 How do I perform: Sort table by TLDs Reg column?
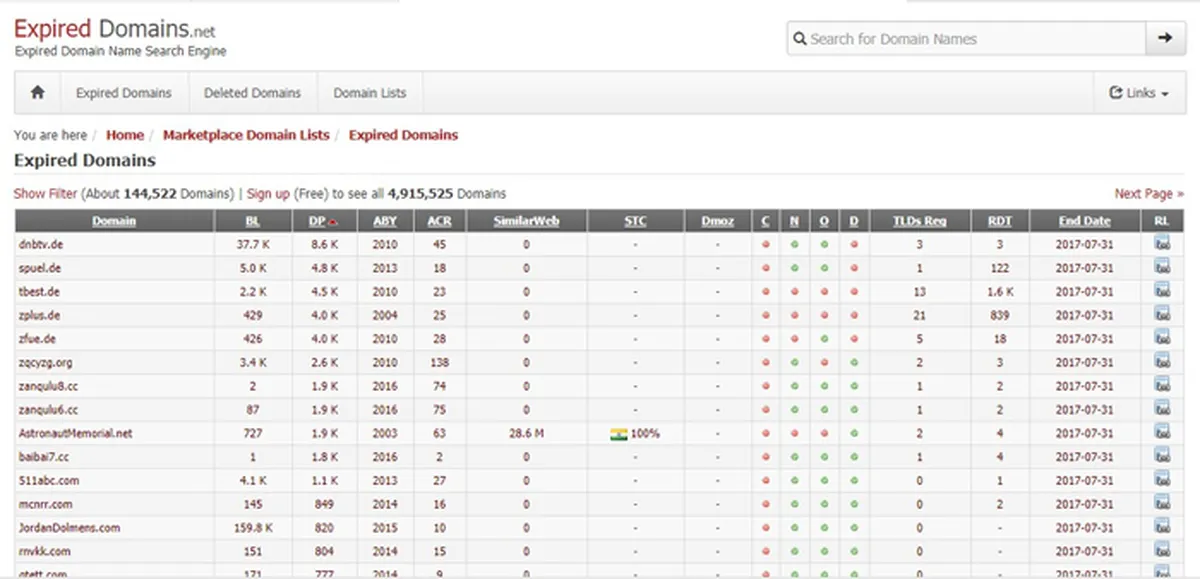(x=920, y=221)
